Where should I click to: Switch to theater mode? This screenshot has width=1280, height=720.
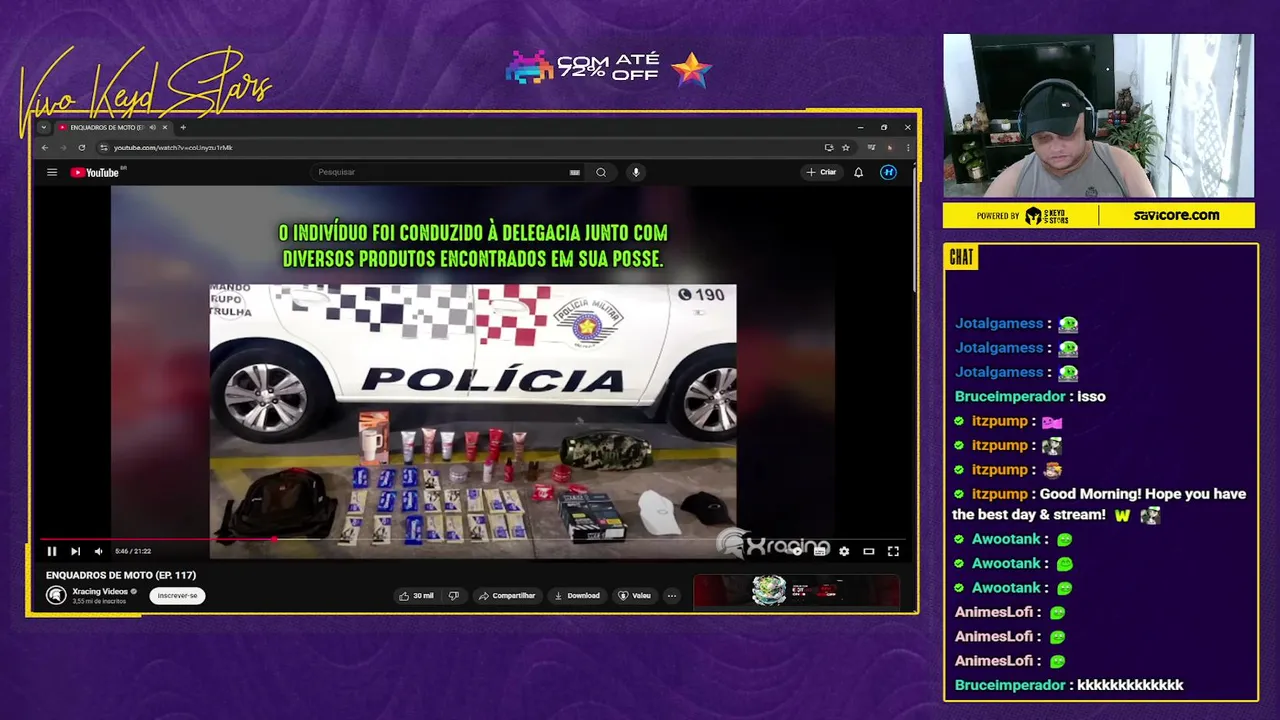[x=869, y=551]
